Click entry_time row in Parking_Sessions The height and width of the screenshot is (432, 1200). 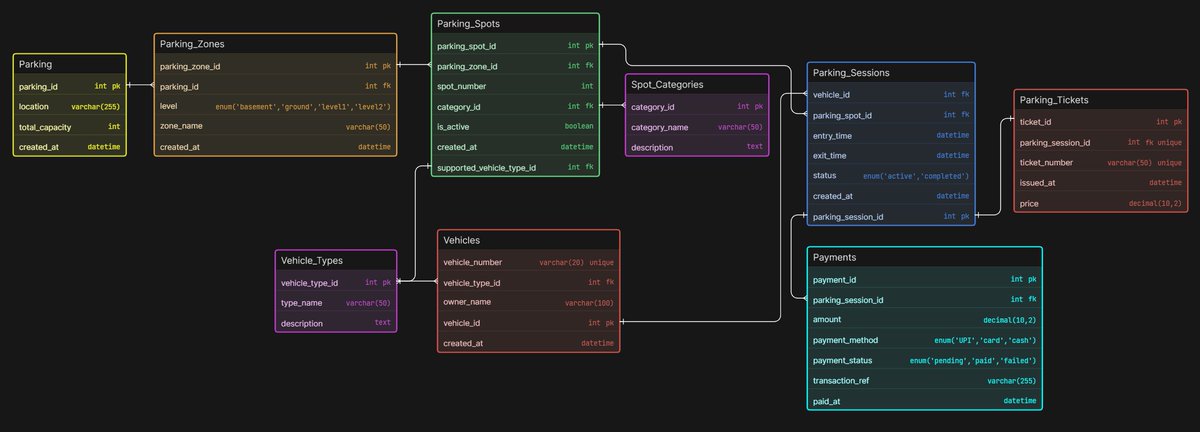point(891,135)
